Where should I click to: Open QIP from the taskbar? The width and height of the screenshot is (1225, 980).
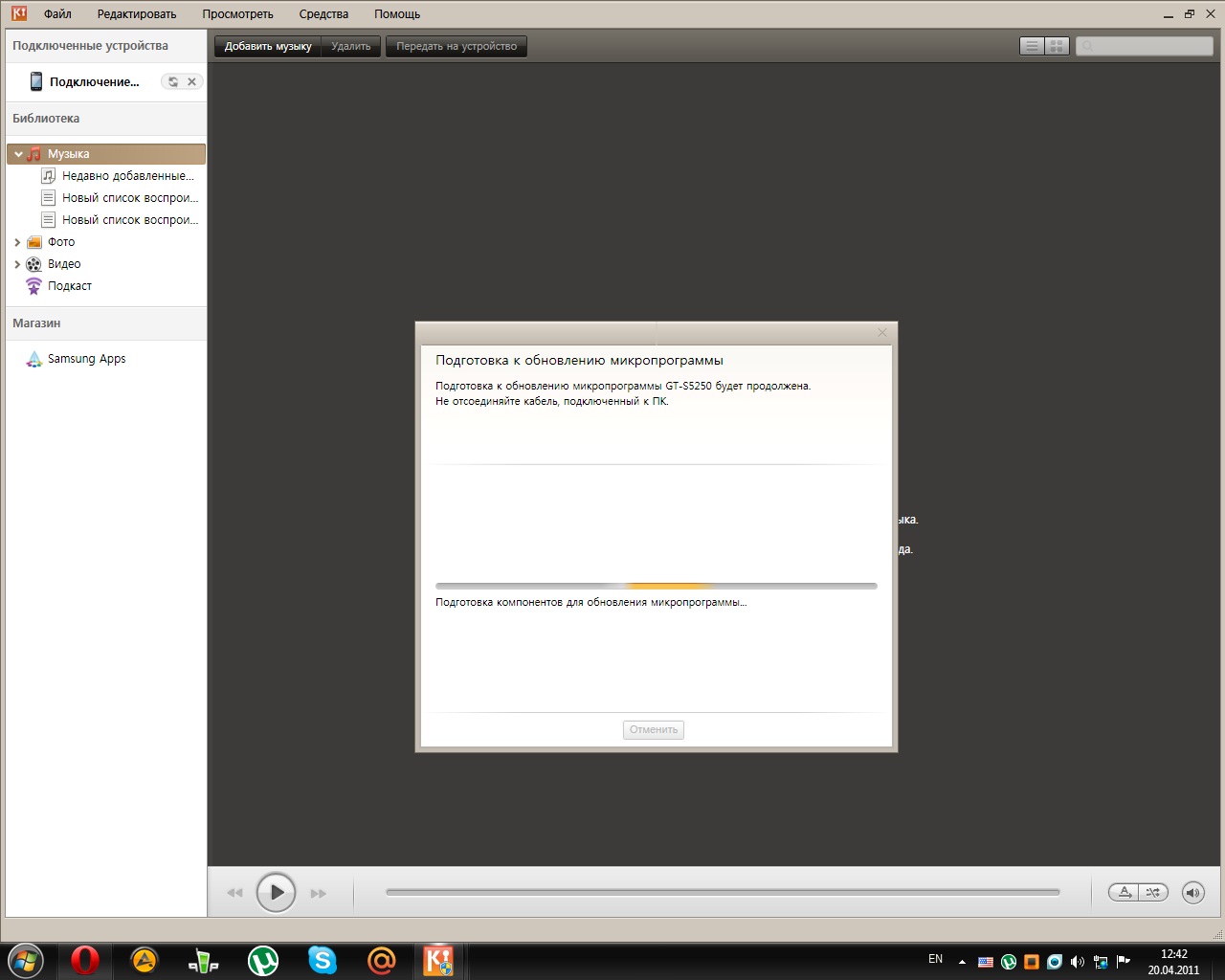pos(204,961)
